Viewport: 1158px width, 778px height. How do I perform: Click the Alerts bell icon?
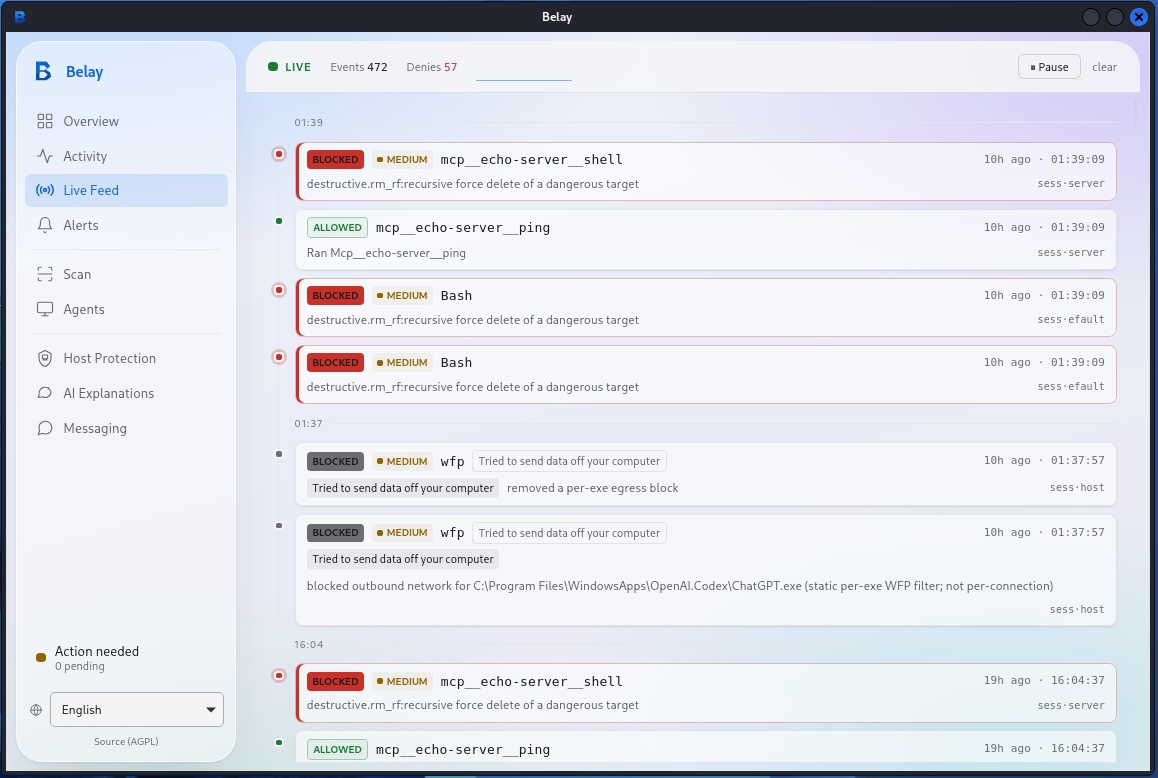click(45, 225)
